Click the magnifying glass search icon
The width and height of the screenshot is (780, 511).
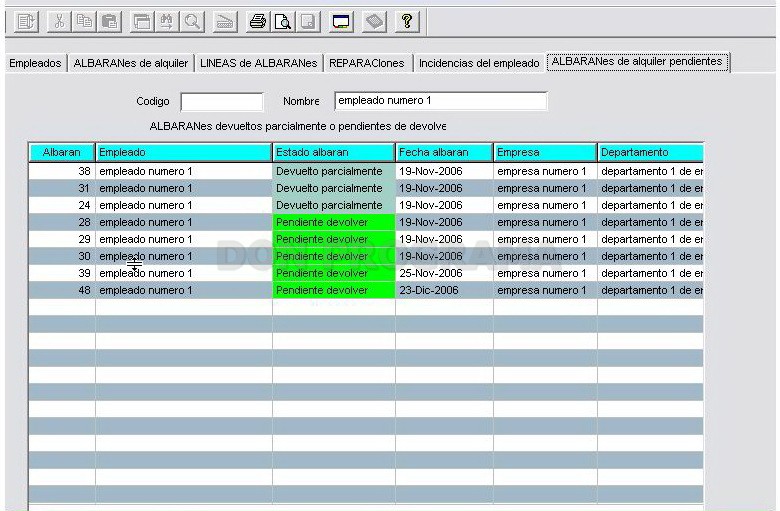click(192, 22)
